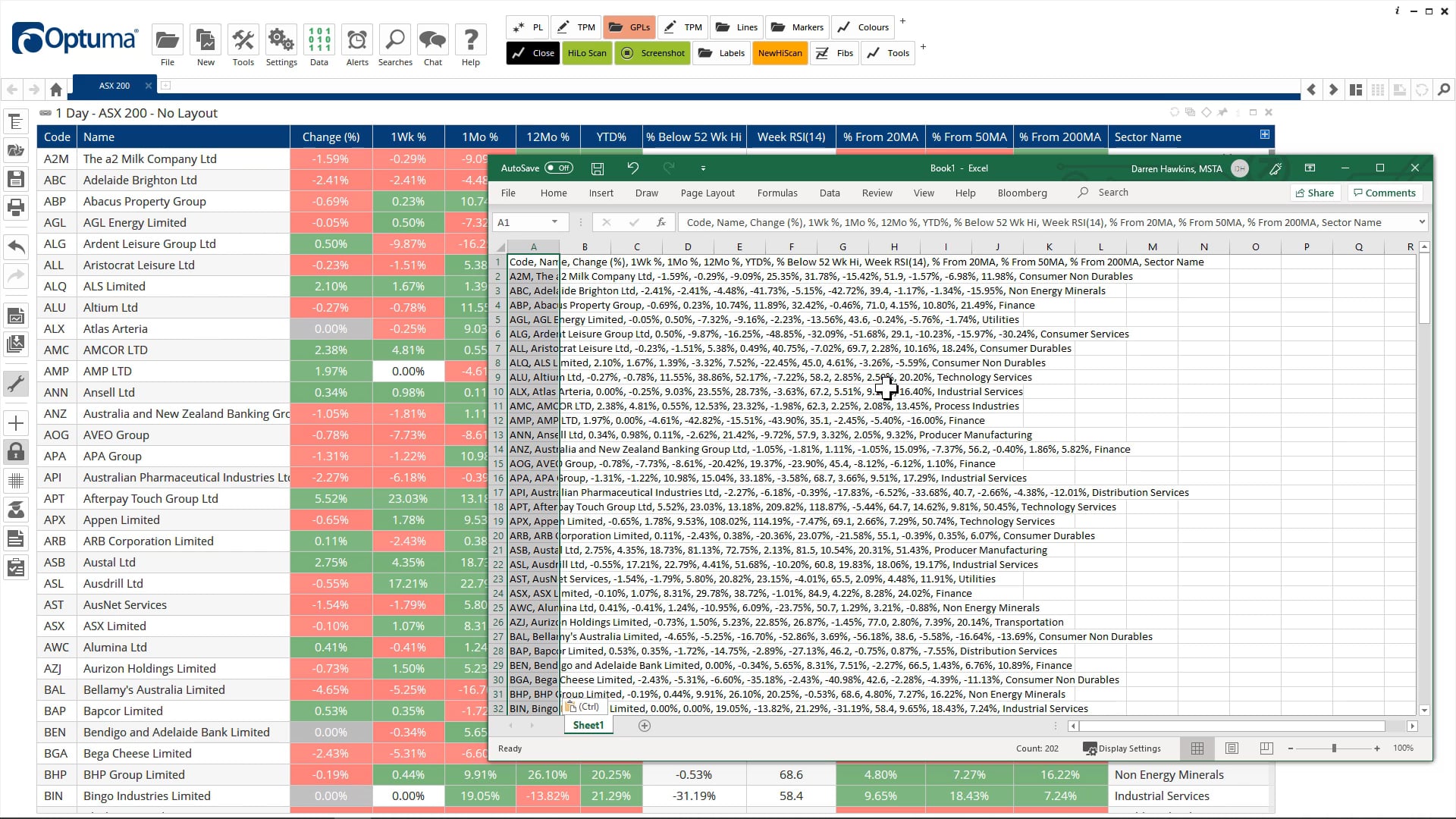
Task: Click the grid hash icon in sidebar
Action: point(16,480)
